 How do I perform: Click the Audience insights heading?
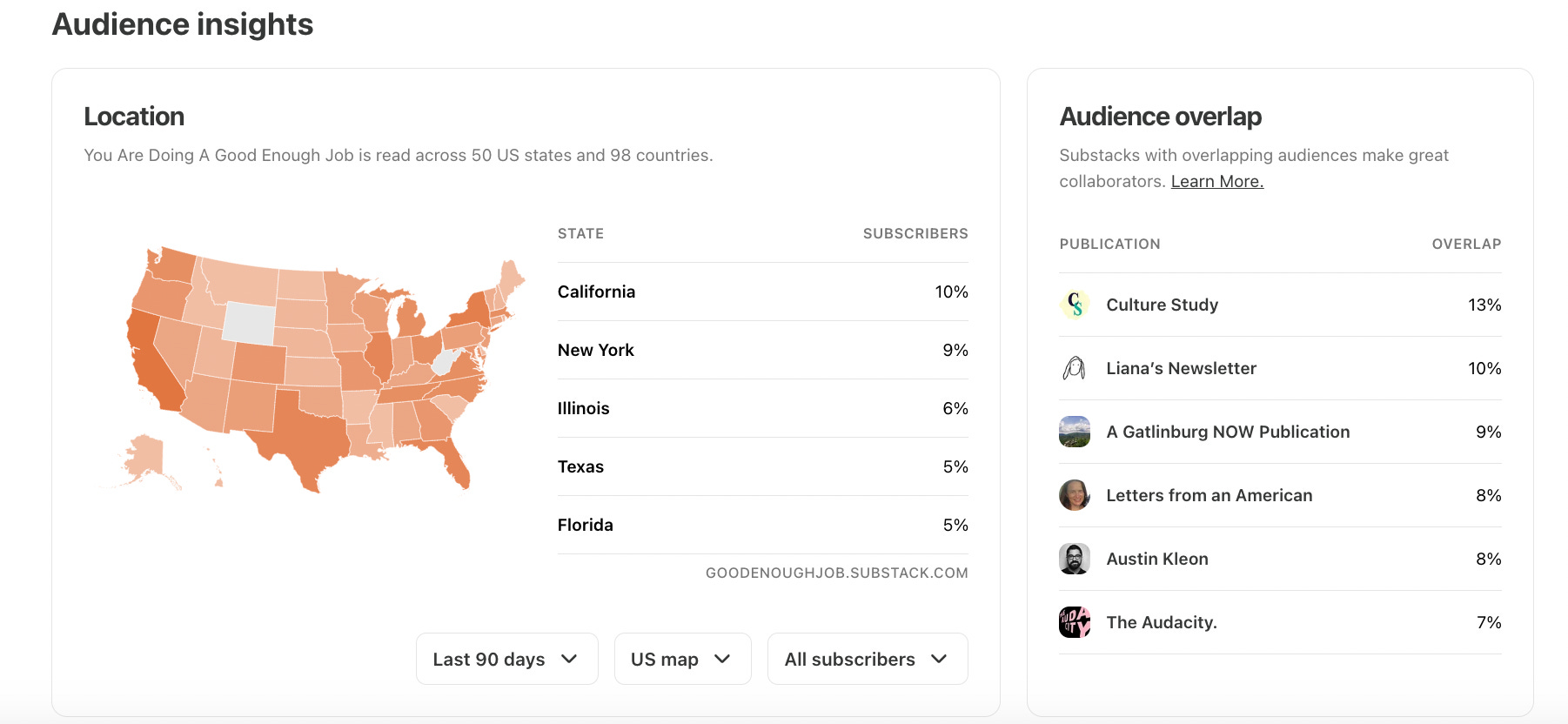pyautogui.click(x=183, y=23)
